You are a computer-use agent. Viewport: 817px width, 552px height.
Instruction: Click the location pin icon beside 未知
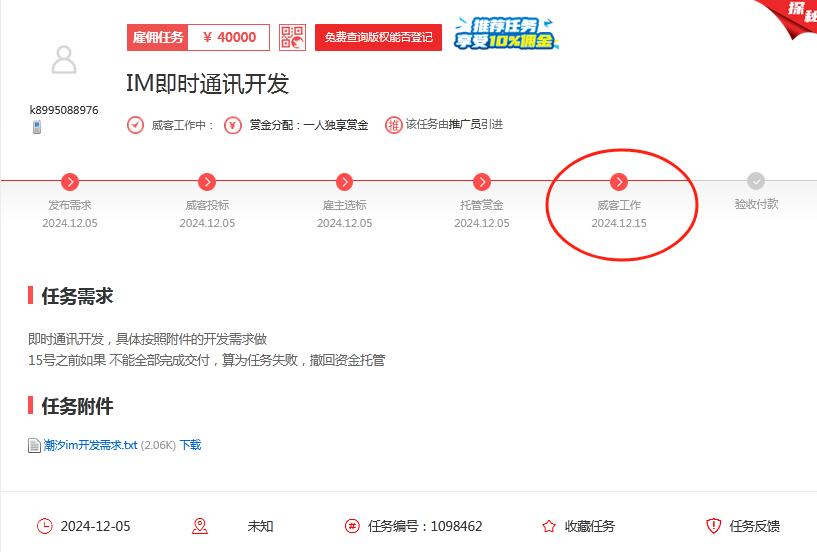[200, 526]
